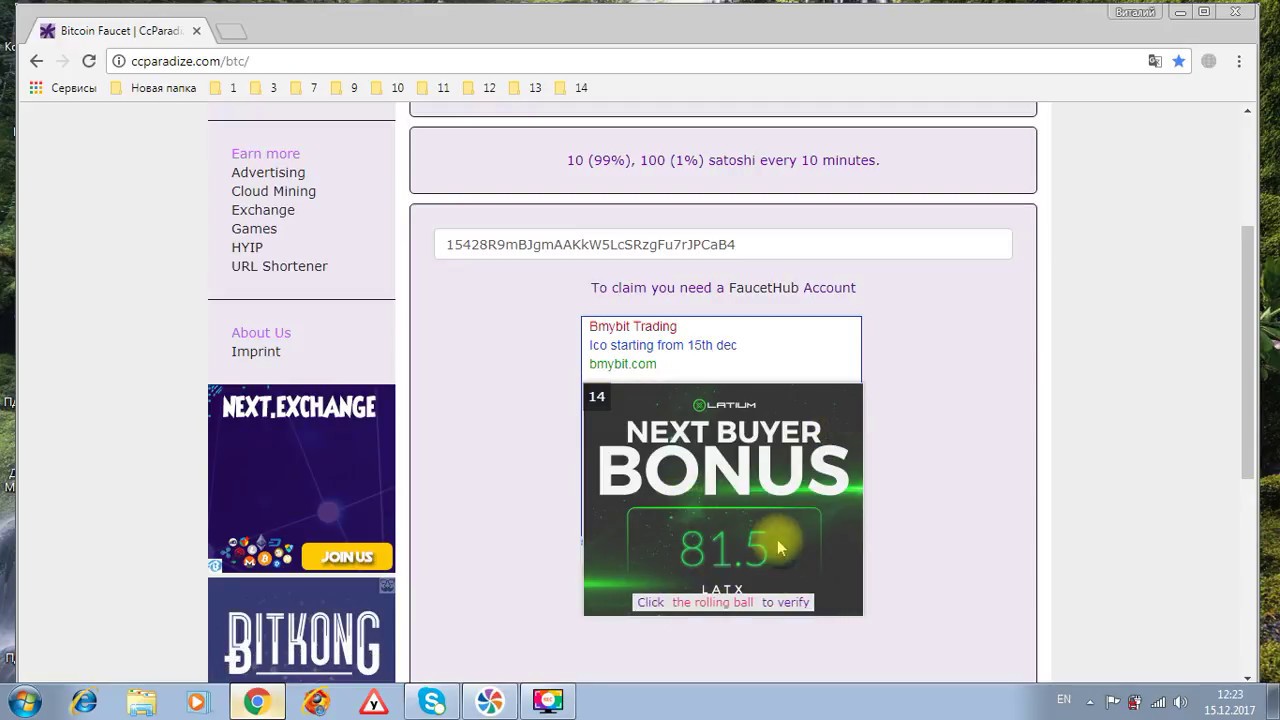Open the Exchange sidebar link

click(263, 210)
